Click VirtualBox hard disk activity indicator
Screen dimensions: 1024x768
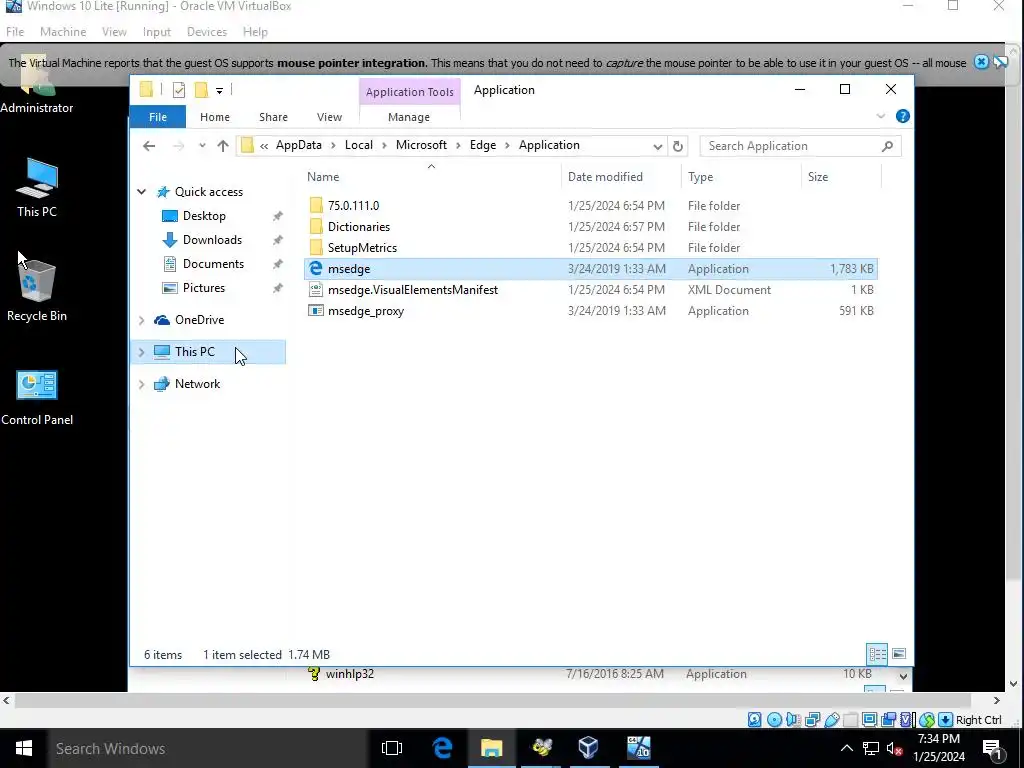tap(754, 720)
